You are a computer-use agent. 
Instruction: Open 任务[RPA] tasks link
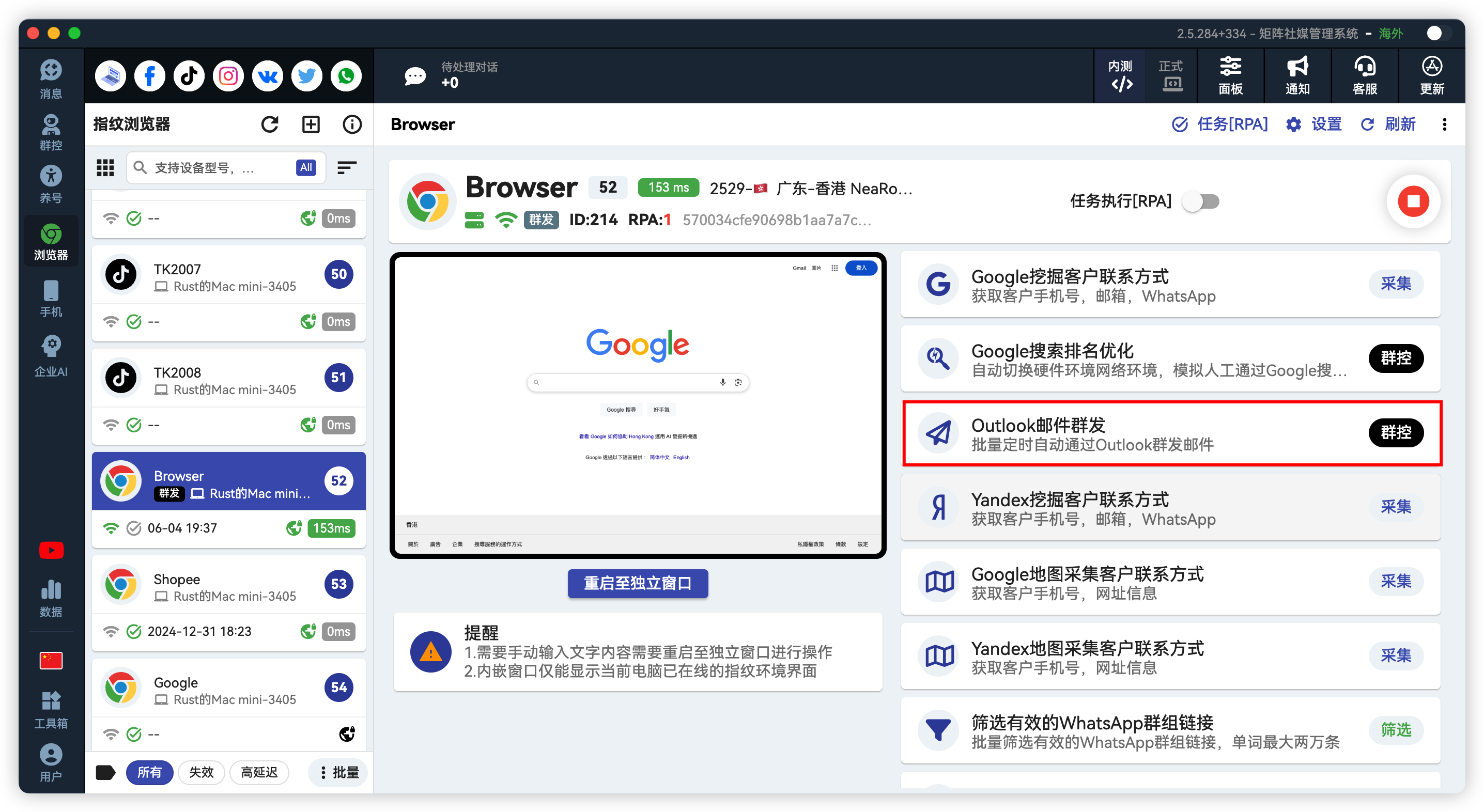point(1220,124)
